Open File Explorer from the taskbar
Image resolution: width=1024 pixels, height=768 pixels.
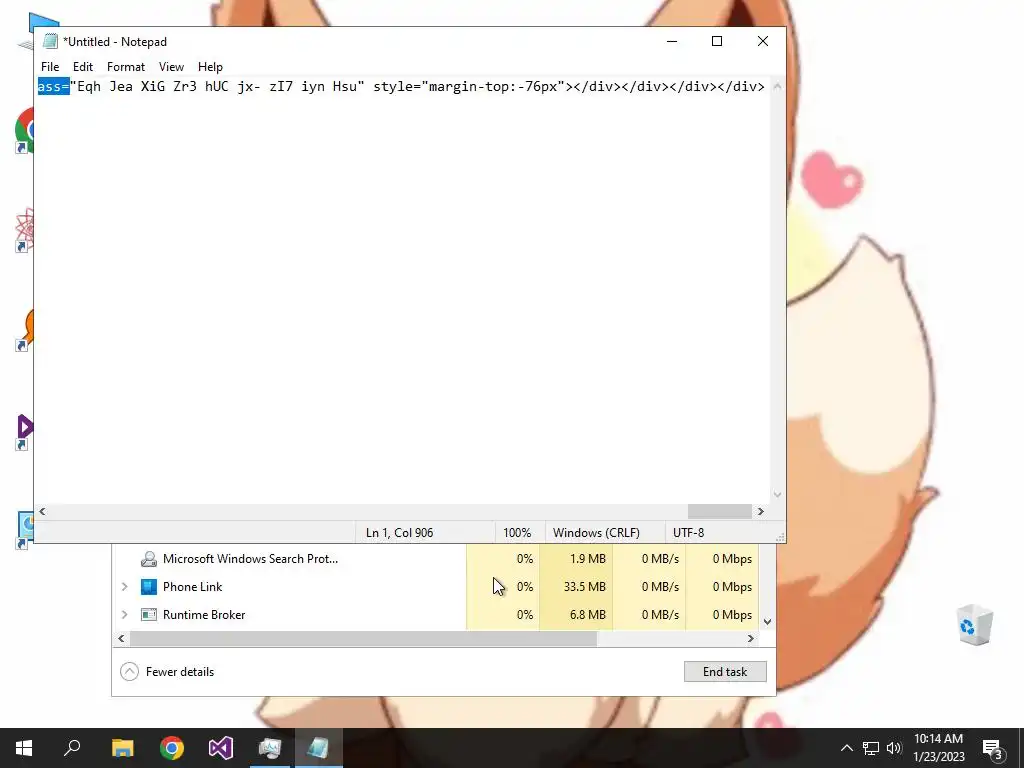123,748
